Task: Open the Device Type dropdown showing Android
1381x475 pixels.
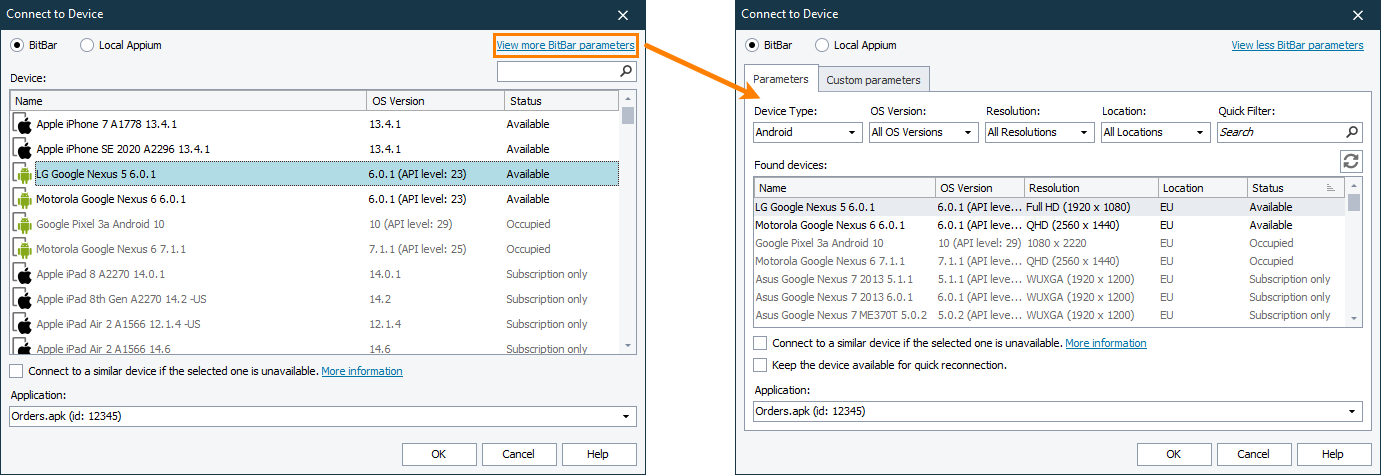Action: (808, 132)
